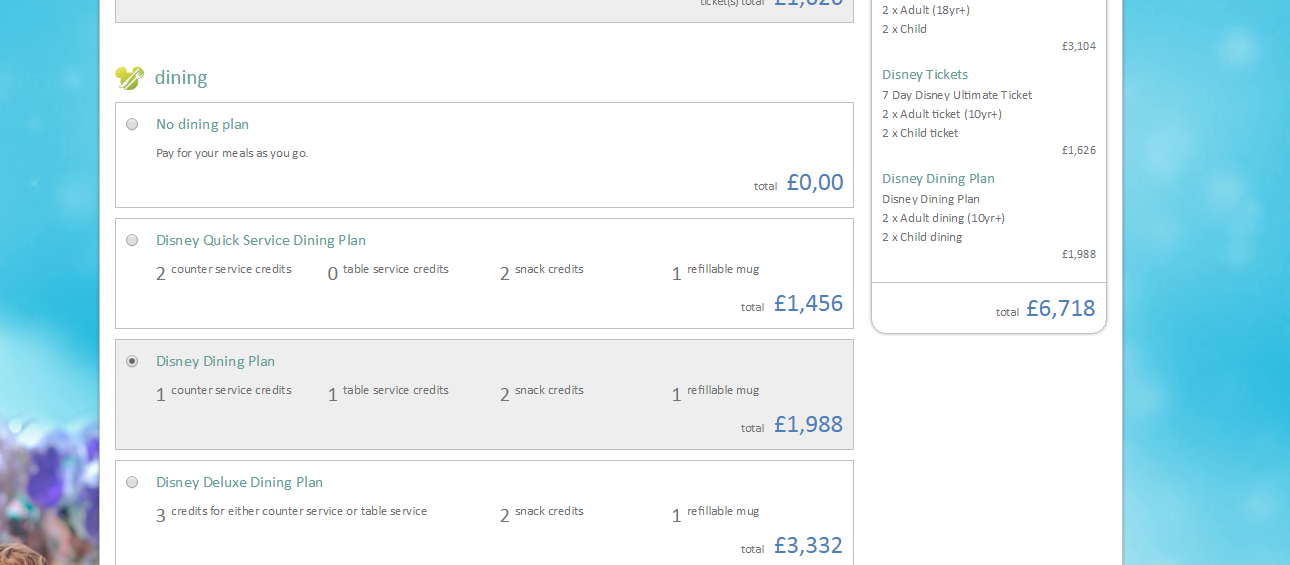
Task: Click the Disney Deluxe Dining Plan title
Action: tap(239, 483)
